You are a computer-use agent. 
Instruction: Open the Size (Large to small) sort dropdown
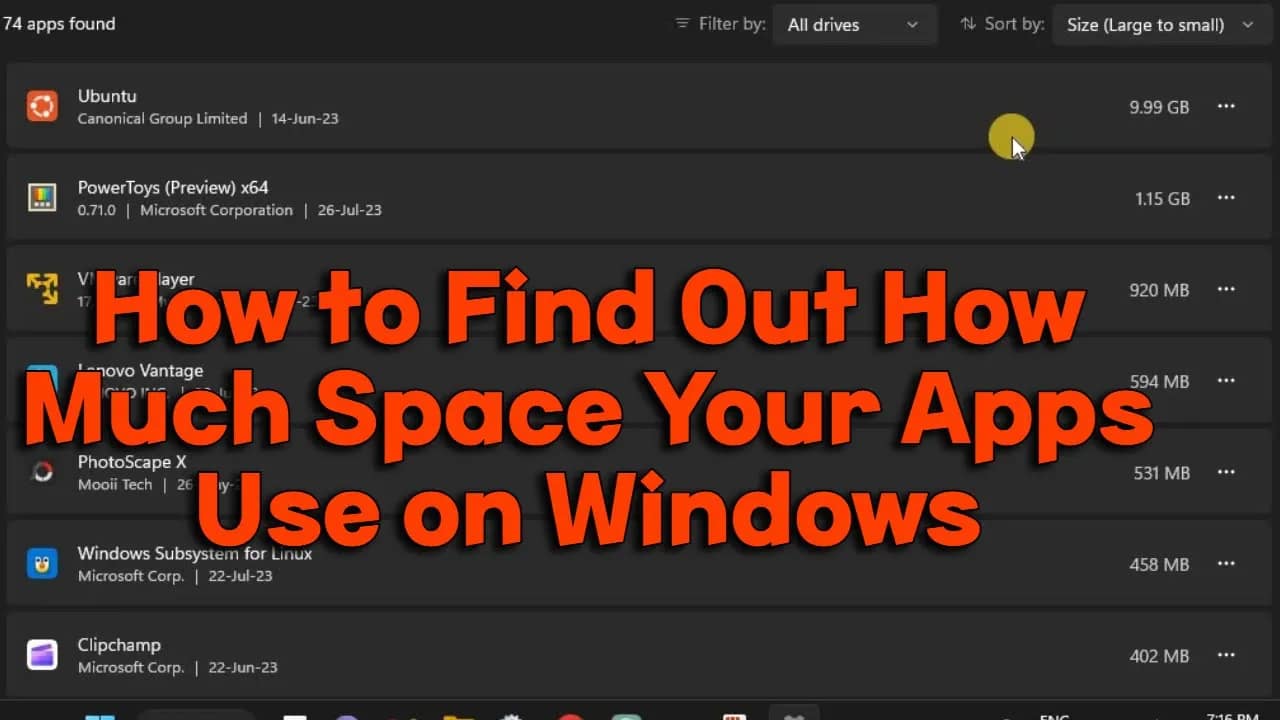1160,24
